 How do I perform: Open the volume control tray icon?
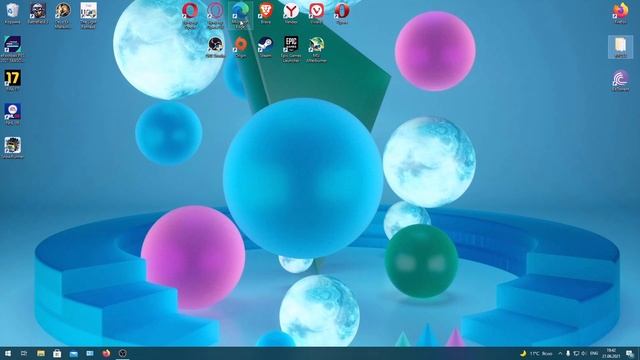(584, 353)
